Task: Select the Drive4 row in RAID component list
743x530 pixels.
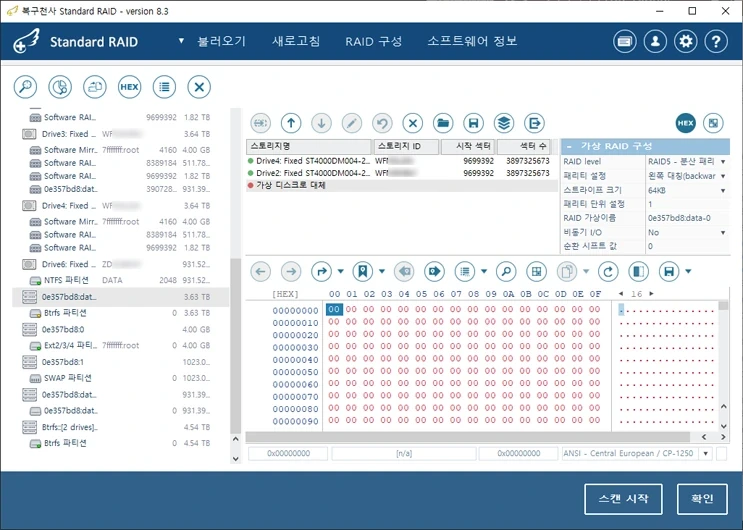Action: click(x=401, y=161)
